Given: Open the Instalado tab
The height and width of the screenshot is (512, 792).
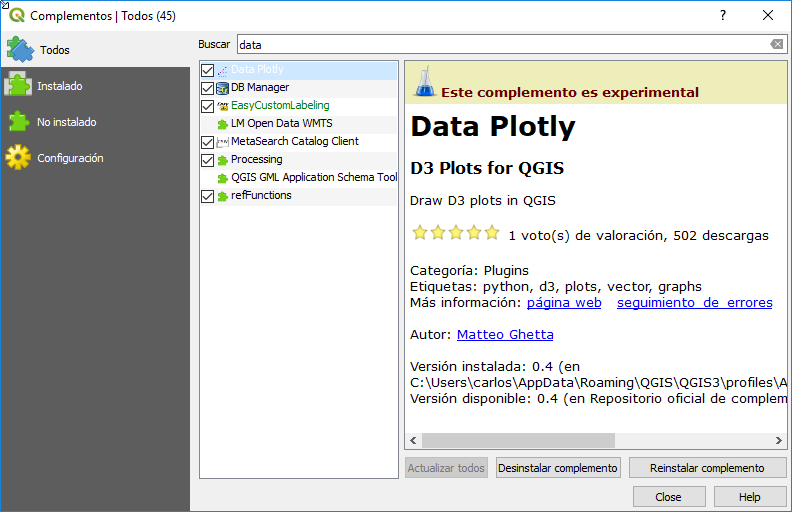Looking at the screenshot, I should 60,86.
